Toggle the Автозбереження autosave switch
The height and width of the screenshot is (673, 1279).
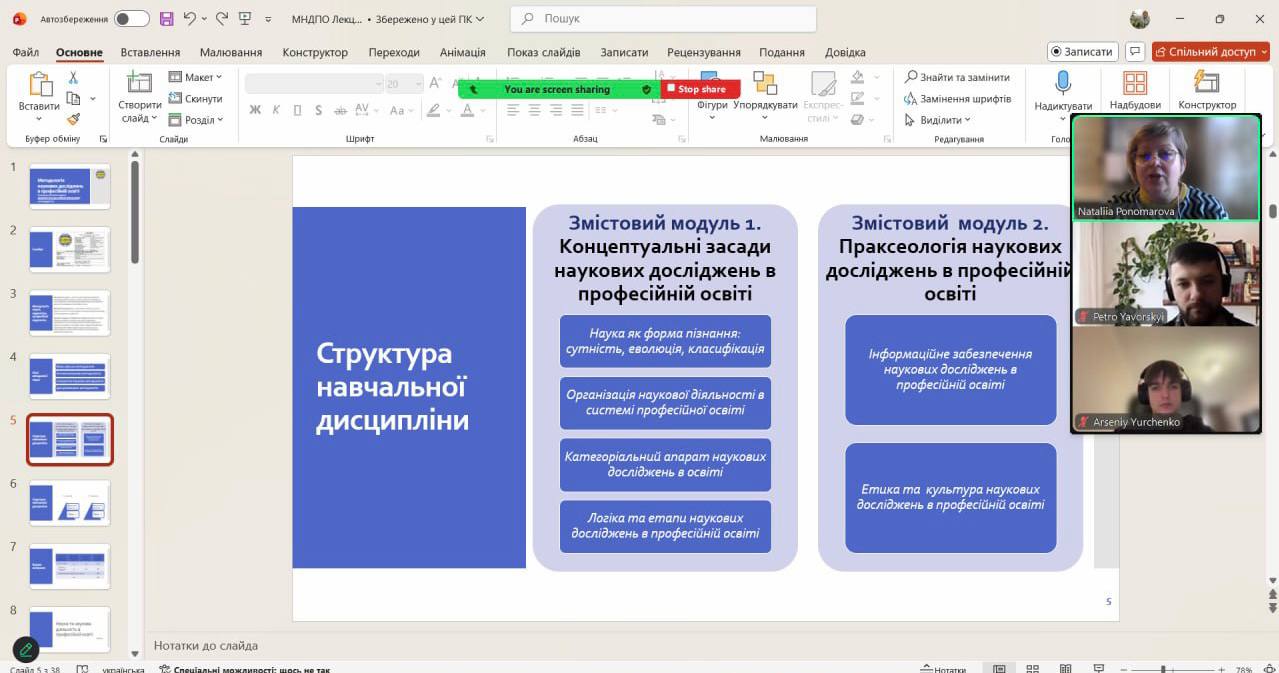coord(131,19)
